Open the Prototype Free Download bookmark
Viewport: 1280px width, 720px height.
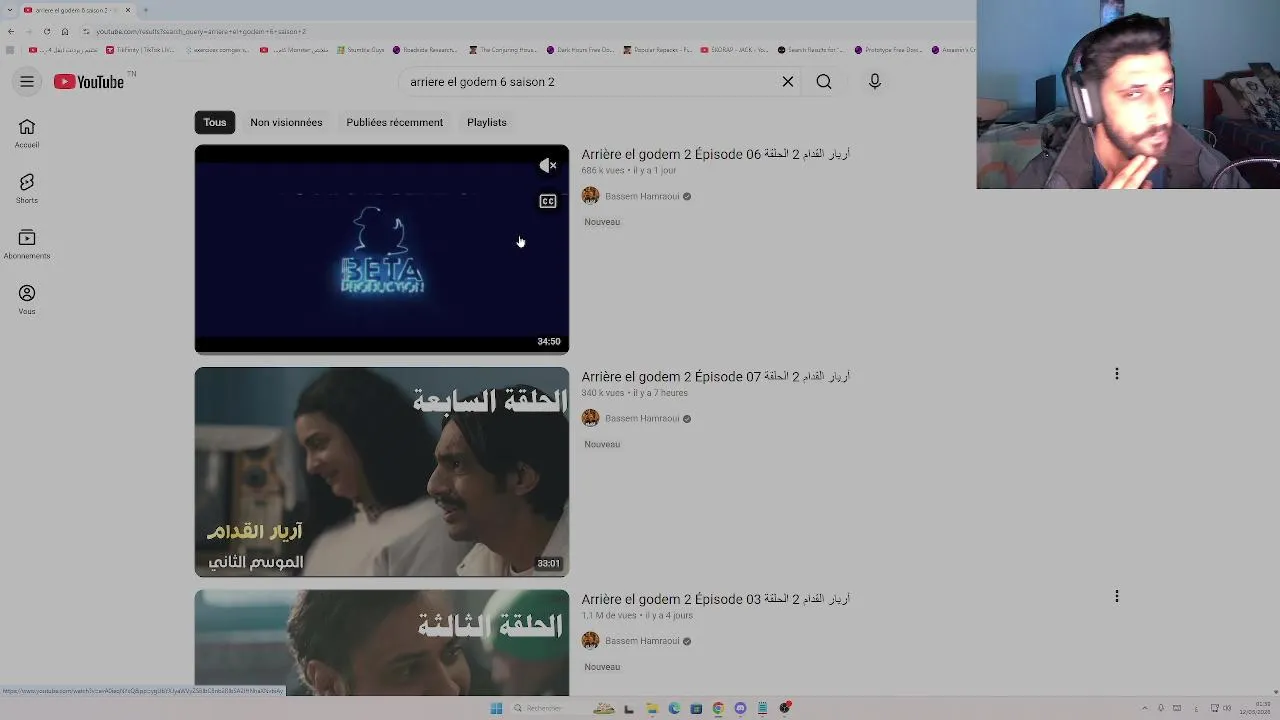click(888, 50)
